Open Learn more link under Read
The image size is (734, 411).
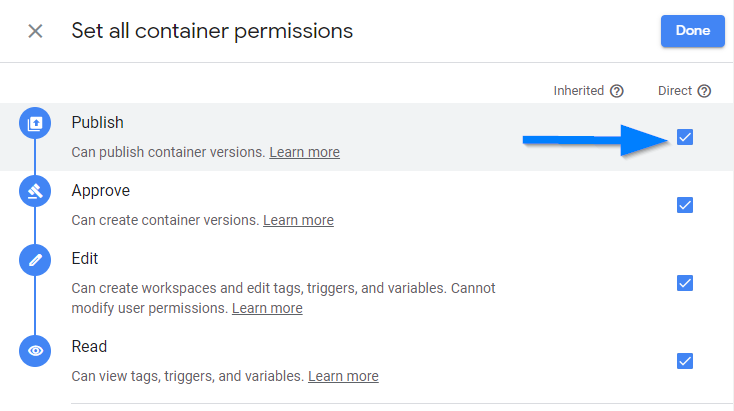click(x=343, y=376)
